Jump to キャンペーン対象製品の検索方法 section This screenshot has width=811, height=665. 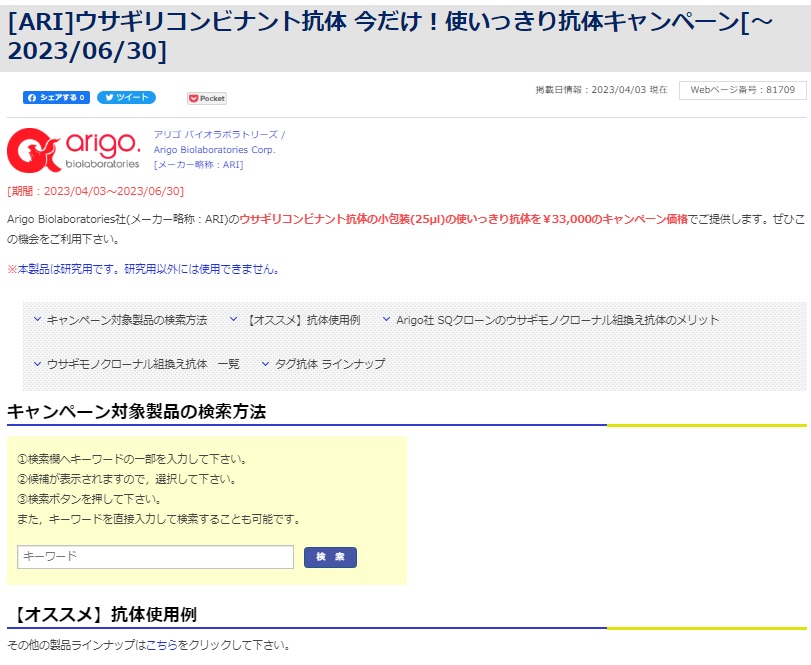pos(127,320)
